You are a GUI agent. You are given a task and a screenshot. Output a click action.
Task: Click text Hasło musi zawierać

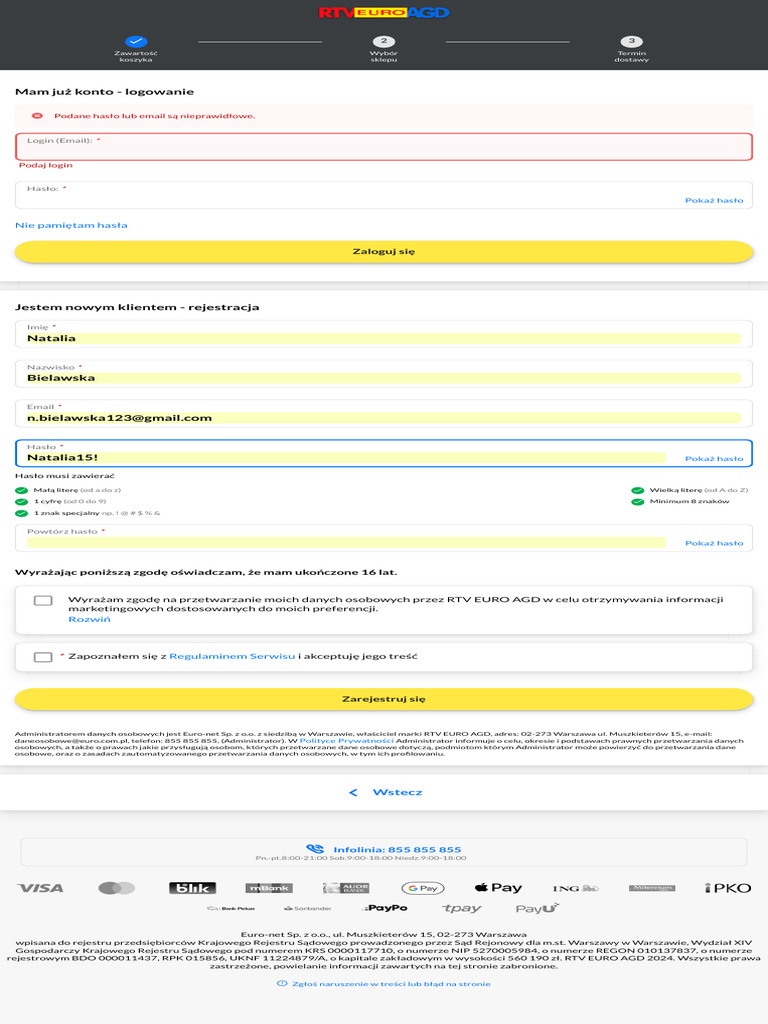[x=65, y=475]
